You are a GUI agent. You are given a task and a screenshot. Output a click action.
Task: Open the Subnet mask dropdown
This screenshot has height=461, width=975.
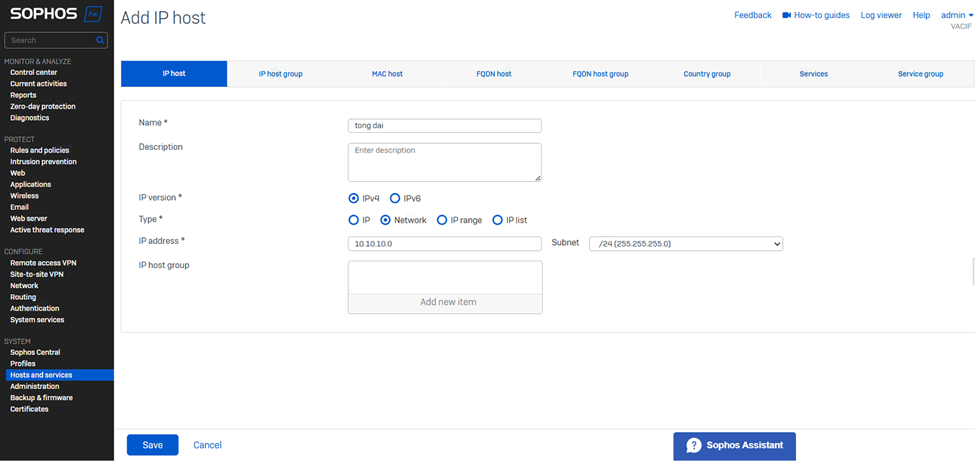(x=686, y=243)
